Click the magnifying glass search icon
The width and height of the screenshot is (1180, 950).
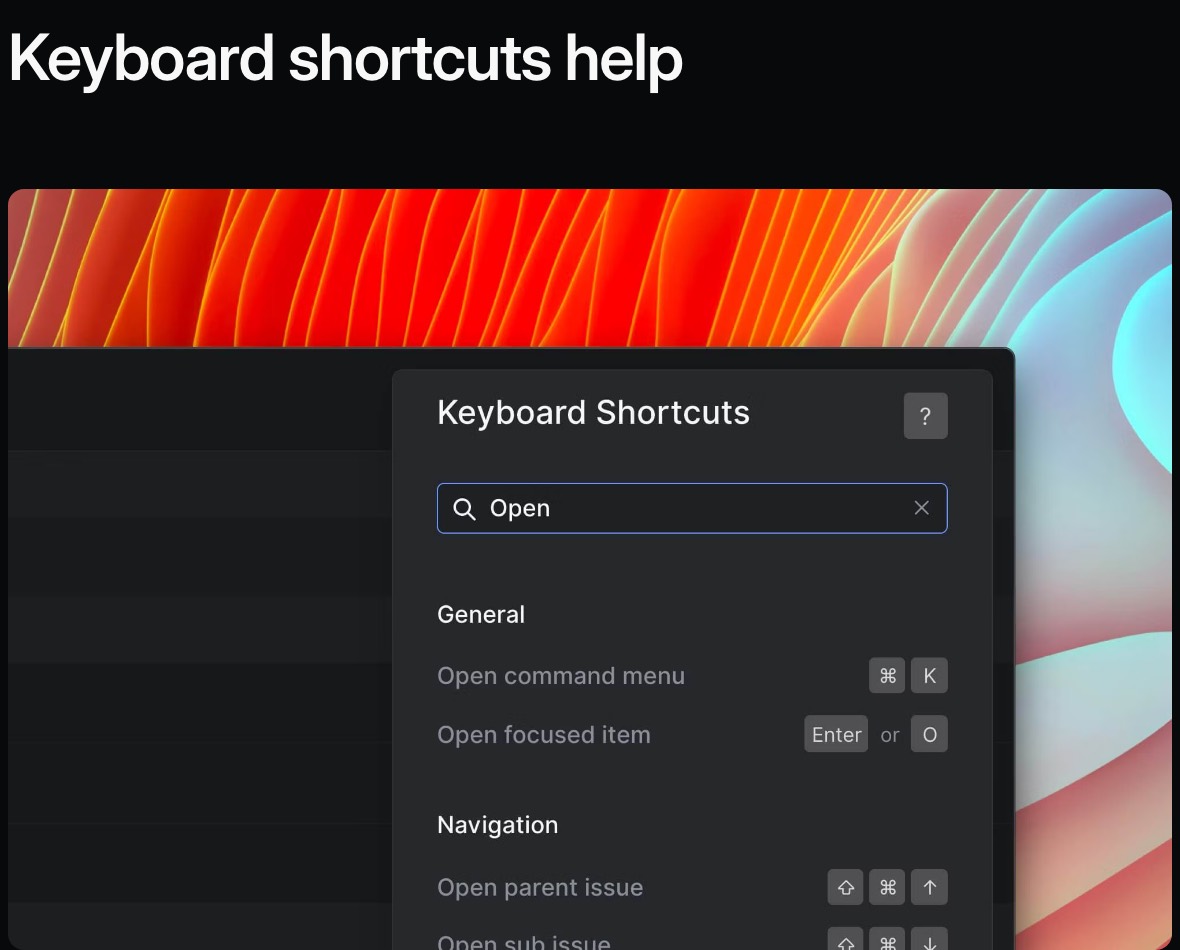click(x=464, y=509)
